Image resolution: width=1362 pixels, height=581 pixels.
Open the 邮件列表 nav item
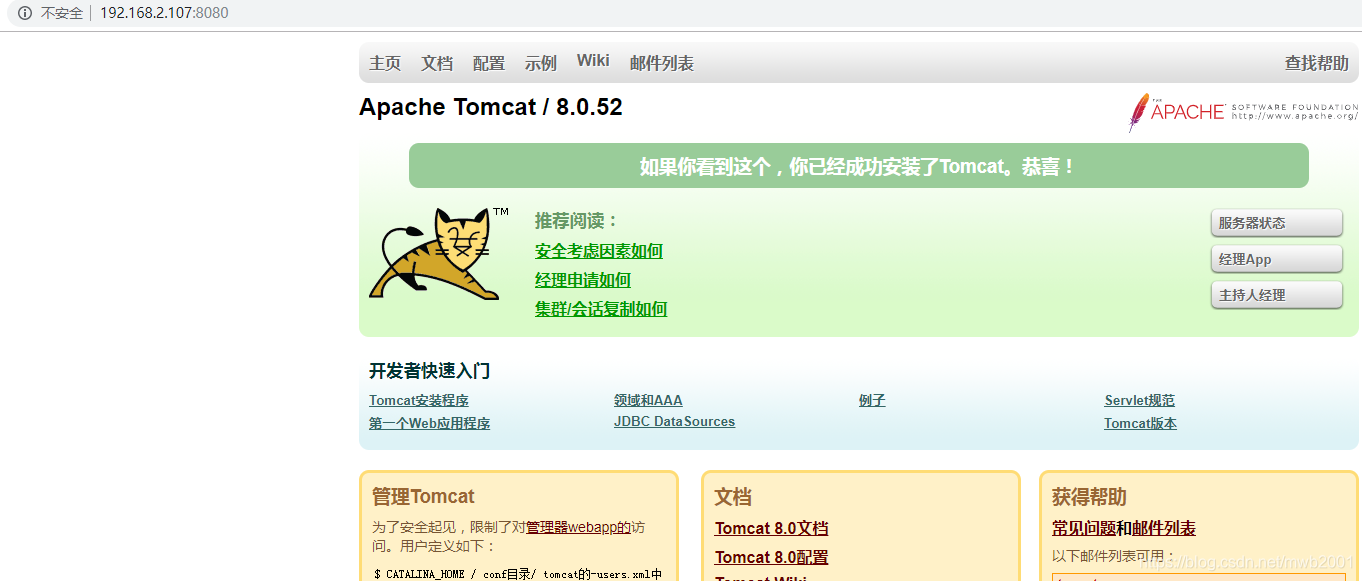[662, 63]
